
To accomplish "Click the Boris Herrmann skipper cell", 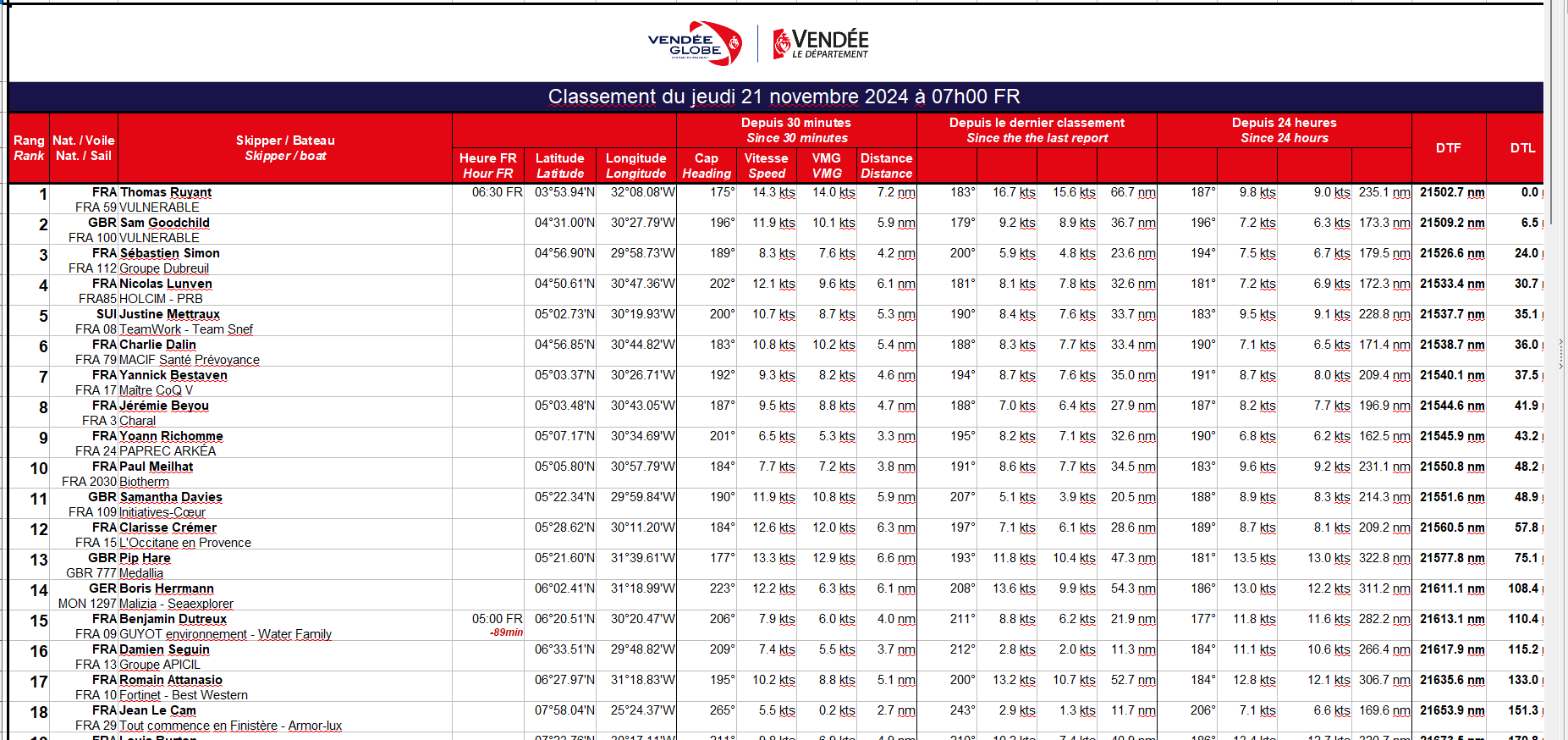I will (167, 588).
